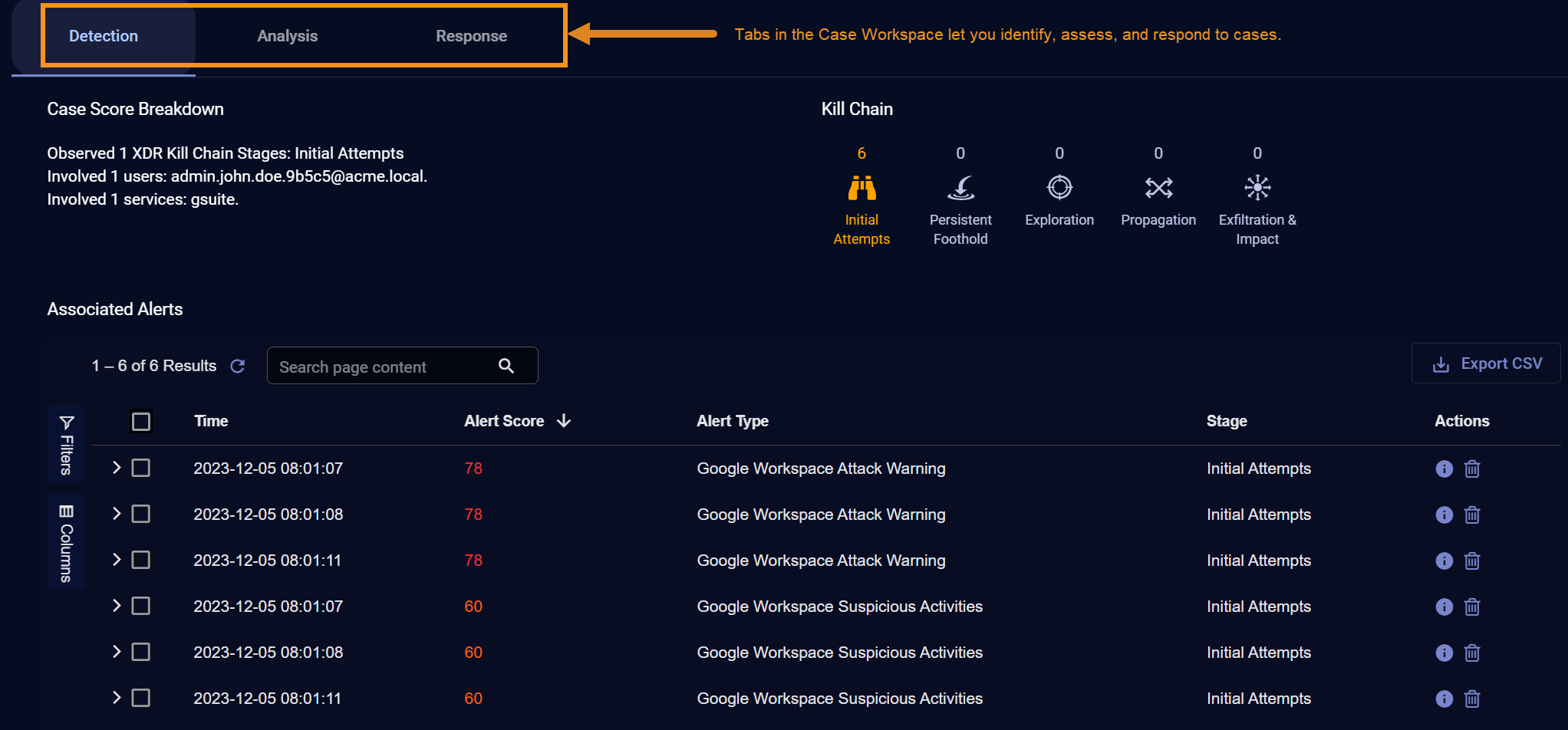Delete the last Suspicious Activities alert
Image resolution: width=1568 pixels, height=730 pixels.
(1472, 699)
